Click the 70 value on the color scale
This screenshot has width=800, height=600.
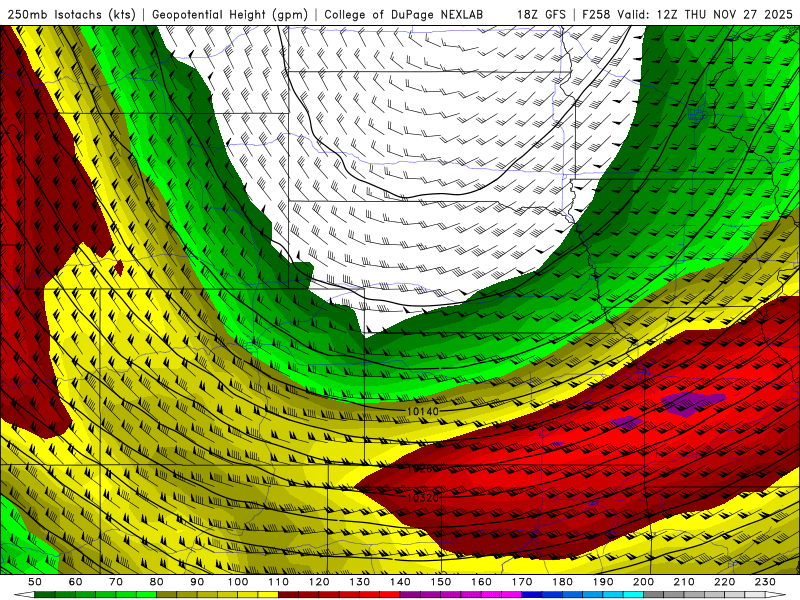coord(116,582)
